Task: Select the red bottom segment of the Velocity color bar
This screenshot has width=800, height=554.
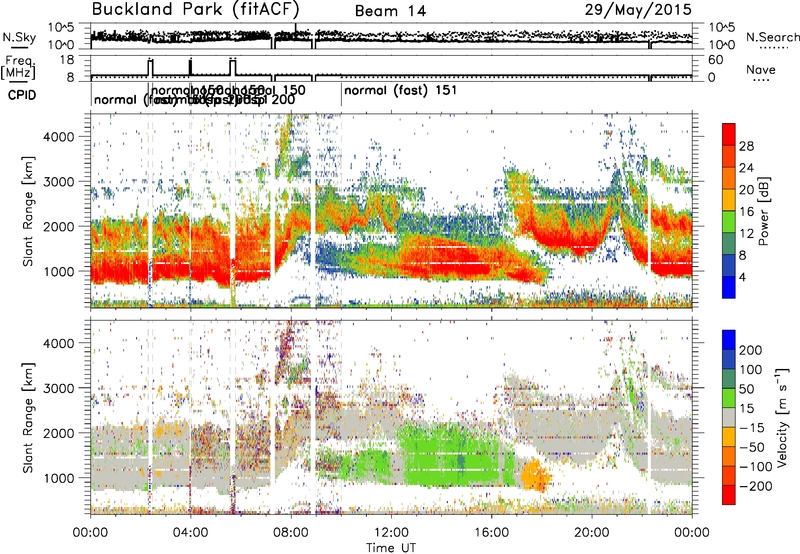Action: pyautogui.click(x=729, y=495)
